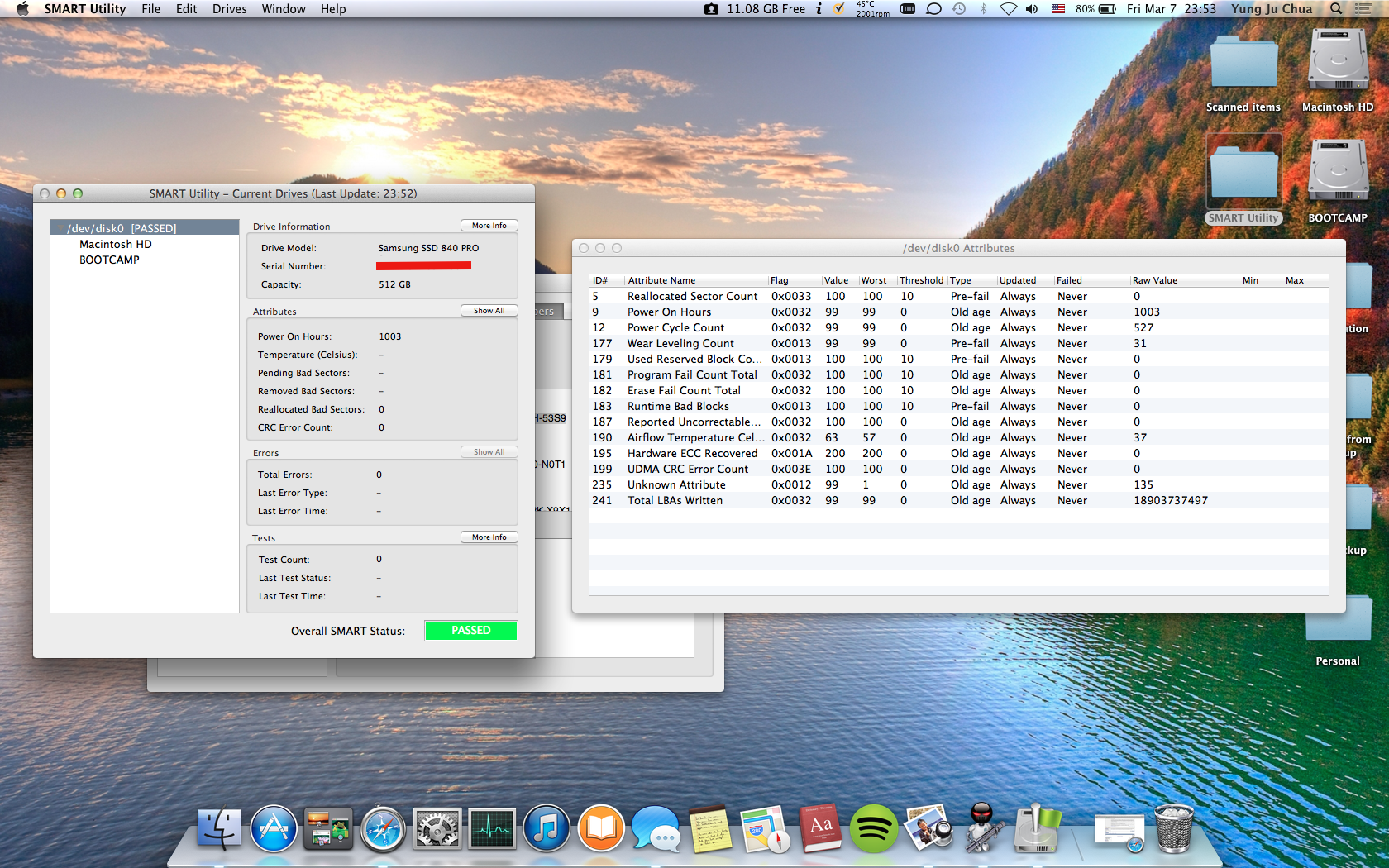Click More Info in Drive Information section

[489, 226]
